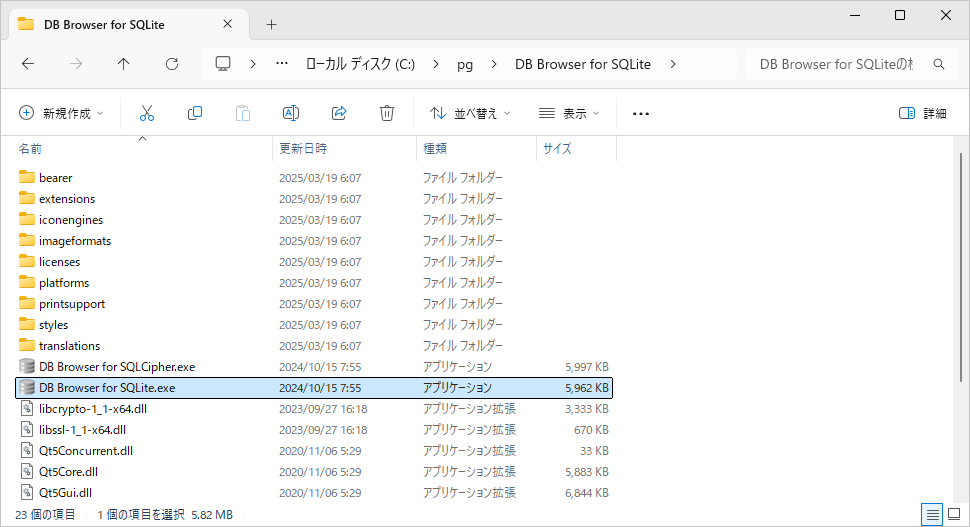
Task: Open the 並べ替え sort dropdown
Action: point(470,113)
